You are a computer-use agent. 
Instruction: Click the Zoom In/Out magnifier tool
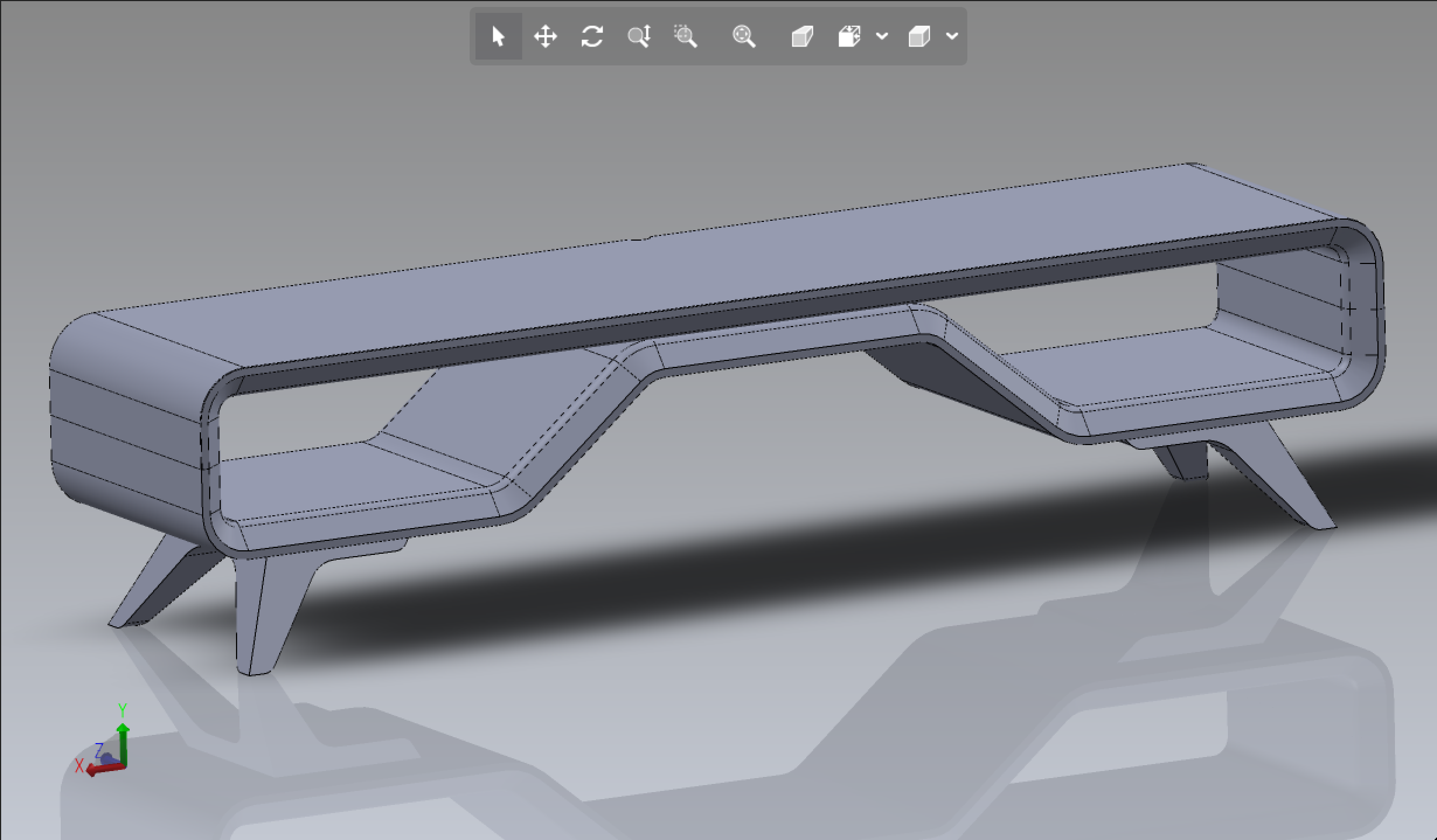(638, 36)
